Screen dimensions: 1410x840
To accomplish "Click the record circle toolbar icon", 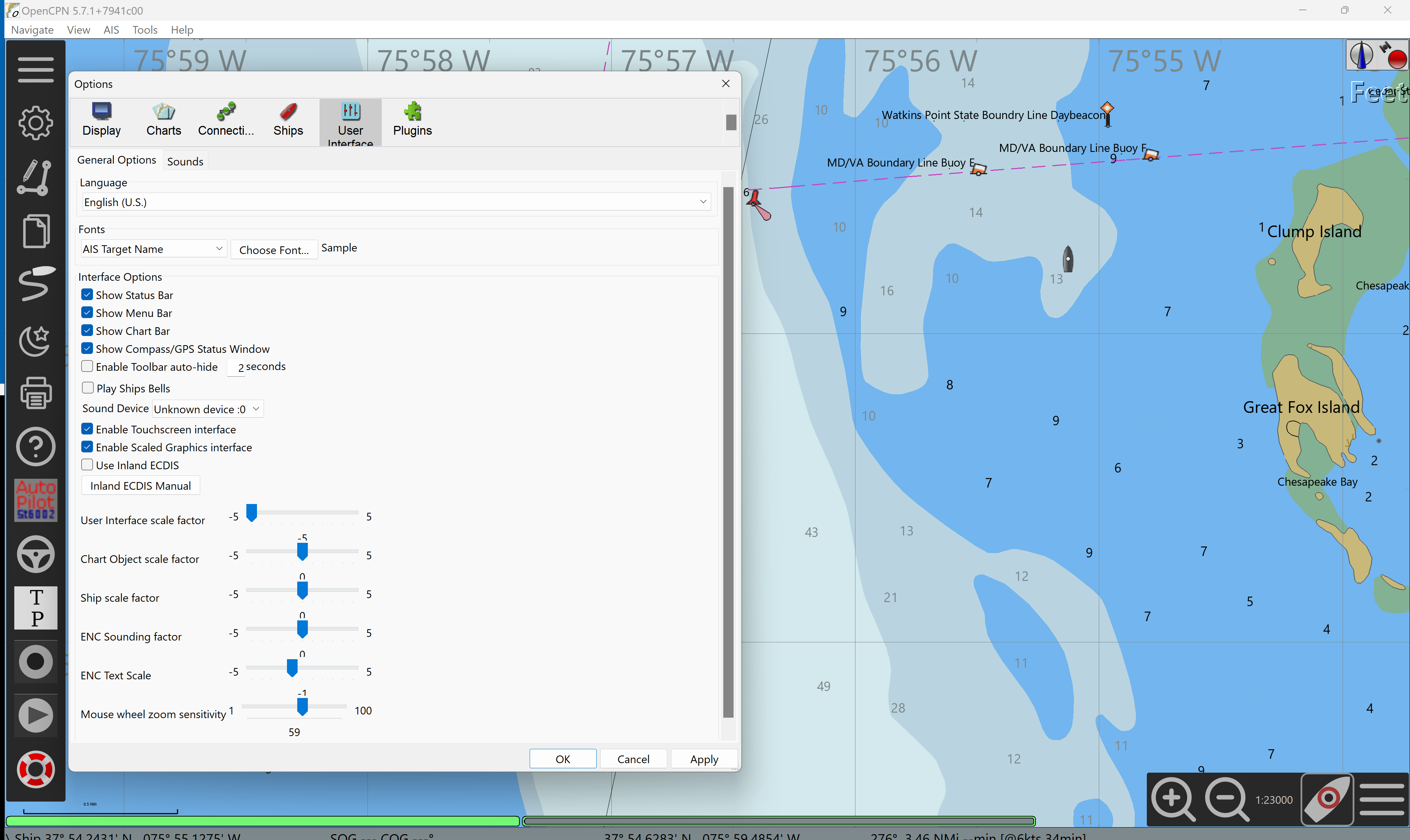I will (x=36, y=662).
